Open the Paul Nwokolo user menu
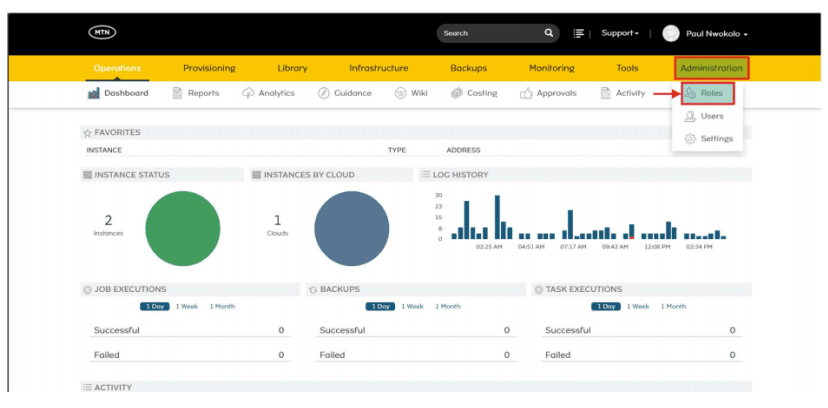828x408 pixels. click(x=717, y=34)
